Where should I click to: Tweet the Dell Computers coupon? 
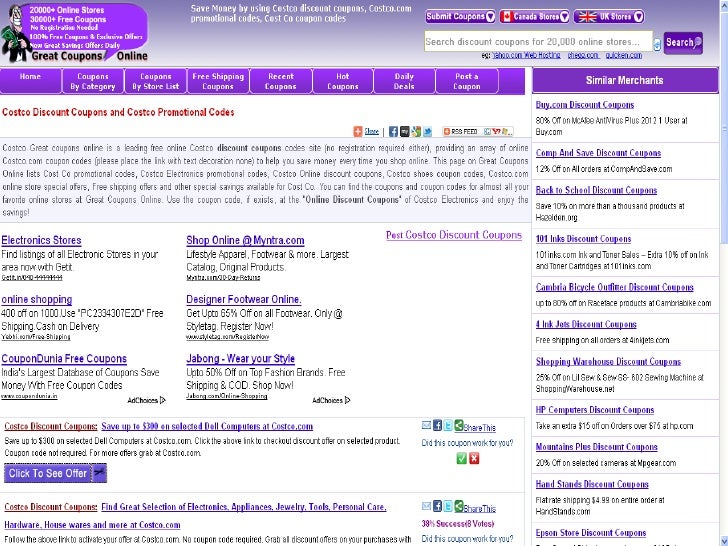[x=448, y=425]
